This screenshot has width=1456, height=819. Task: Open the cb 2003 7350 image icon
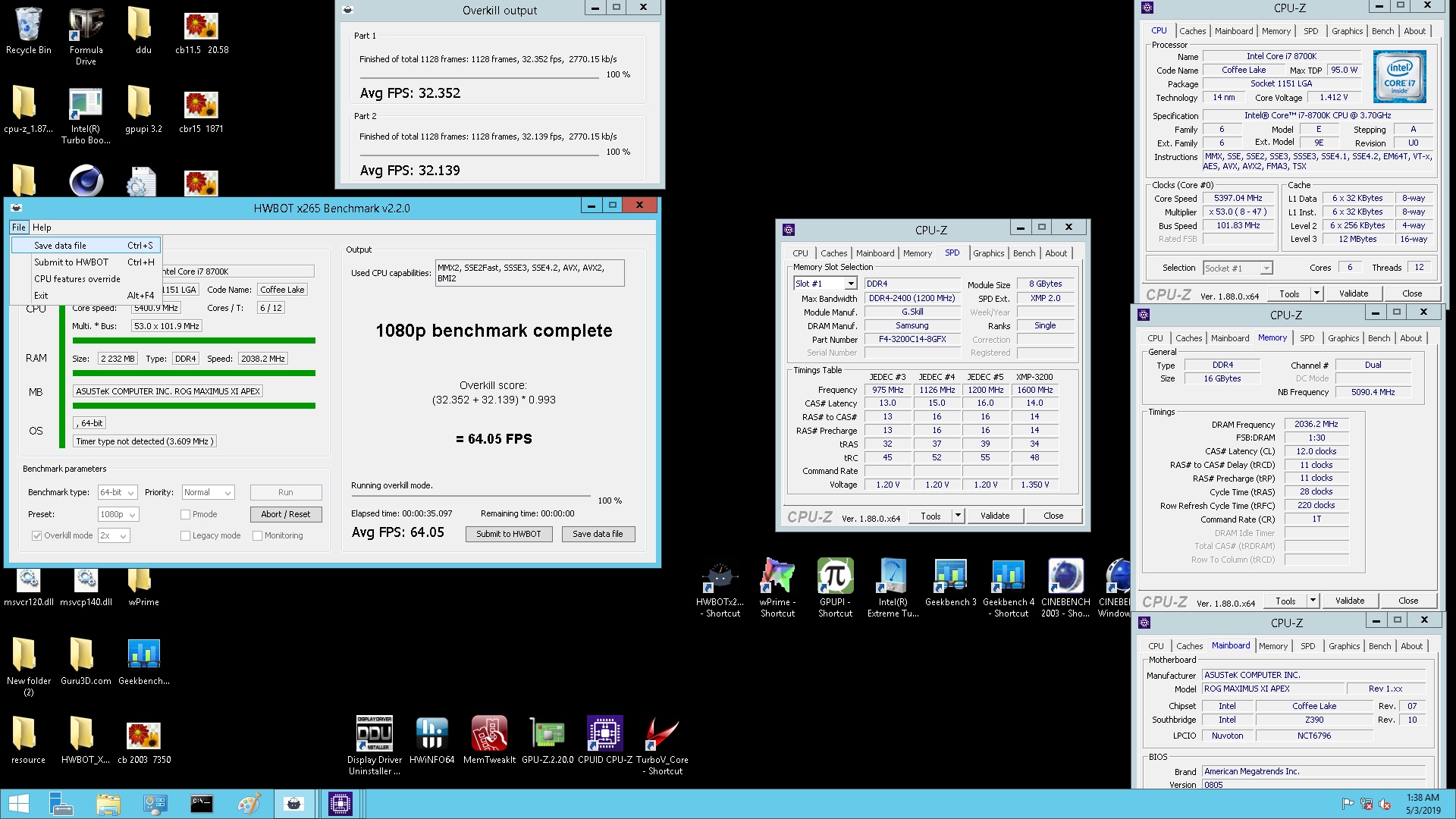143,743
